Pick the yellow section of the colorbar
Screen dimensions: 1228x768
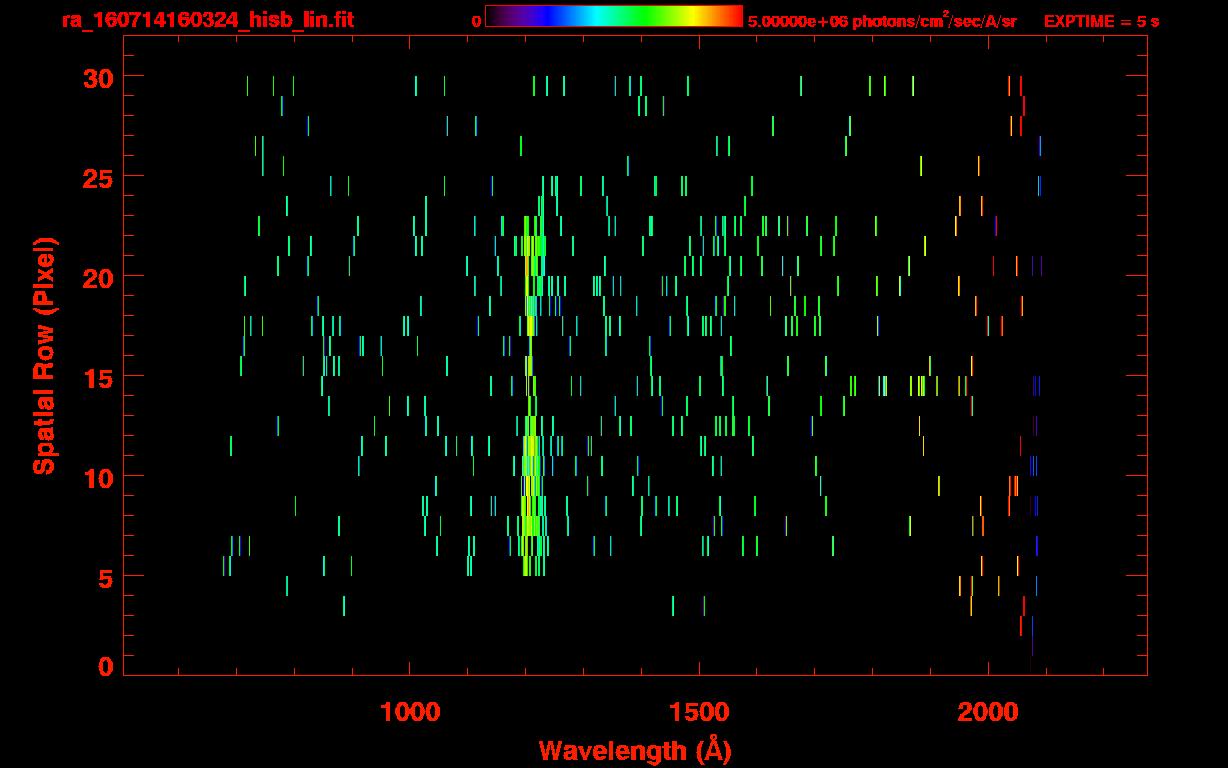[688, 16]
